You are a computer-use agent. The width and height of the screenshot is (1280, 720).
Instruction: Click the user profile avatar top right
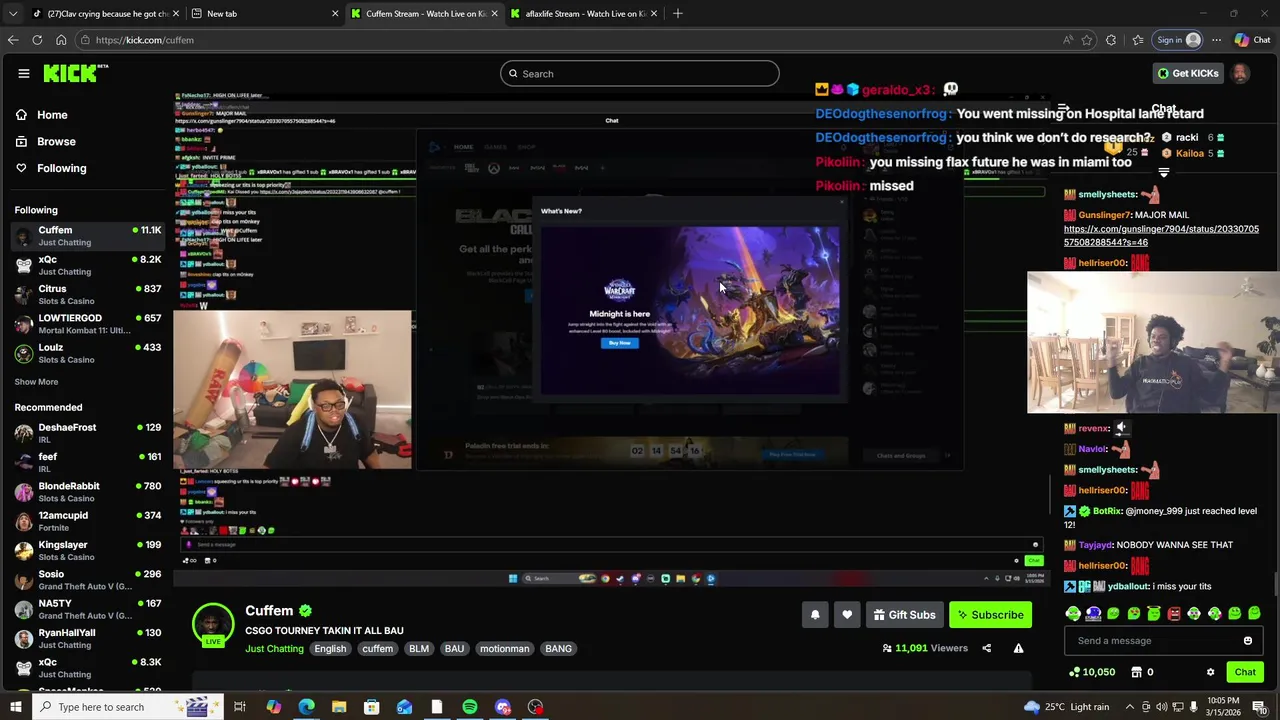coord(1240,73)
